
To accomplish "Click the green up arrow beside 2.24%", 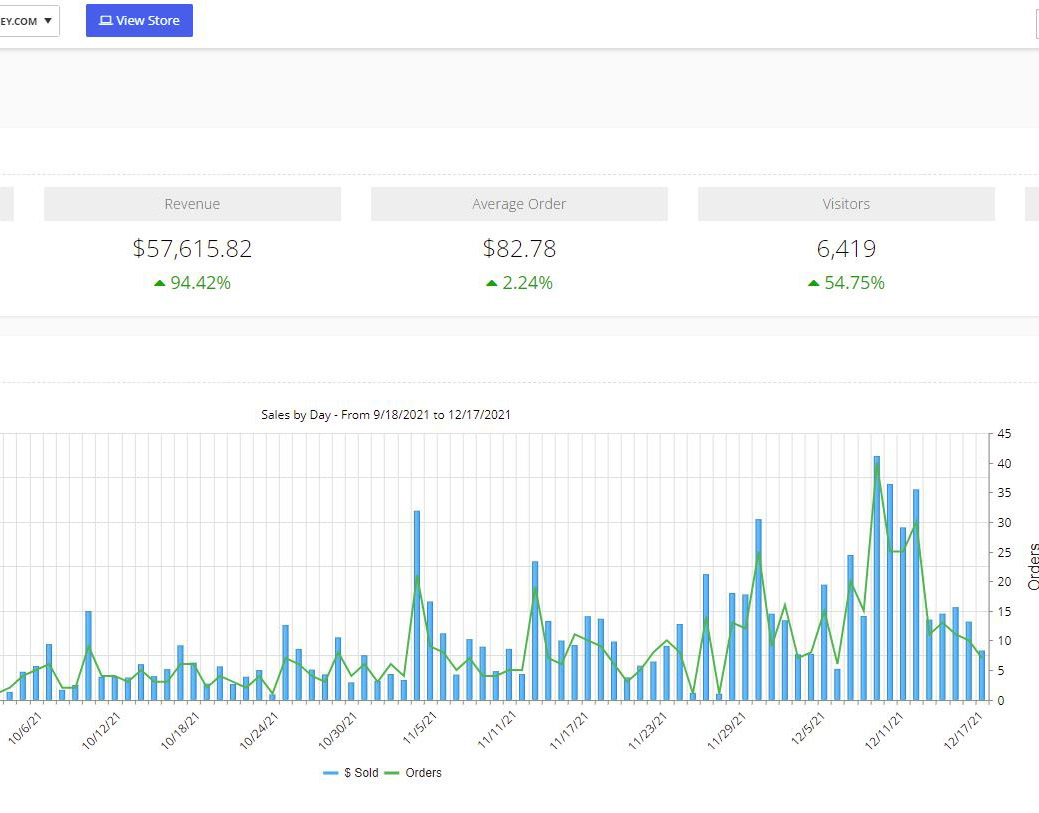I will tap(491, 283).
